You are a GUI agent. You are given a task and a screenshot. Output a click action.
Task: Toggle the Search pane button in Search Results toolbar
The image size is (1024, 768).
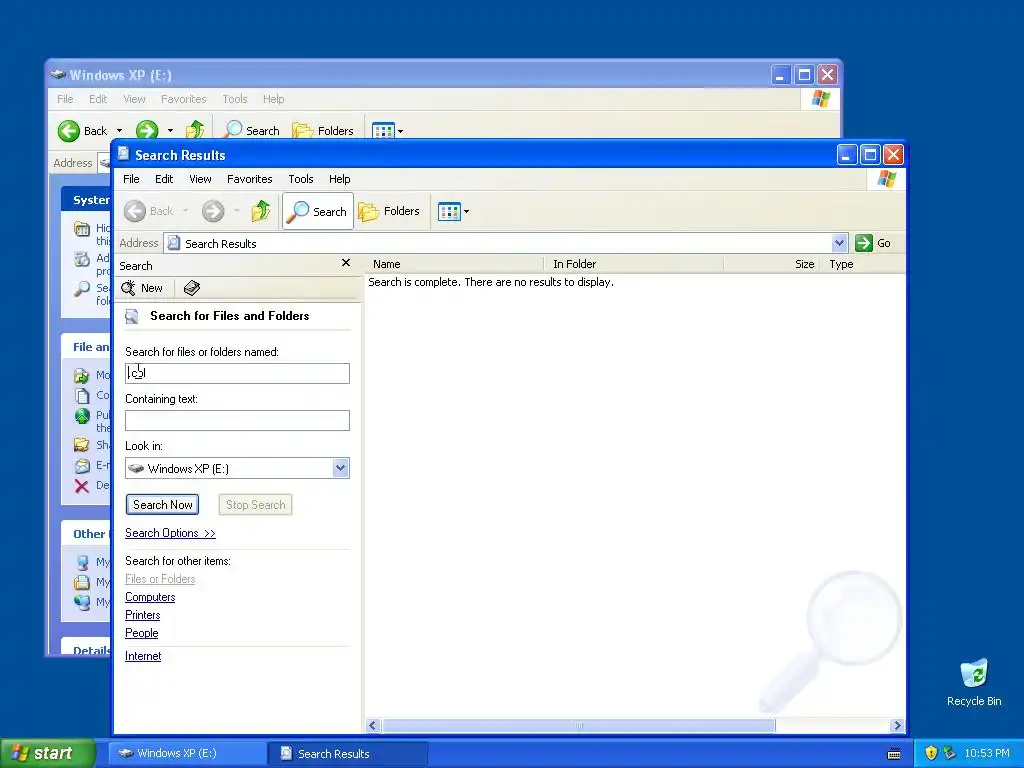point(317,211)
